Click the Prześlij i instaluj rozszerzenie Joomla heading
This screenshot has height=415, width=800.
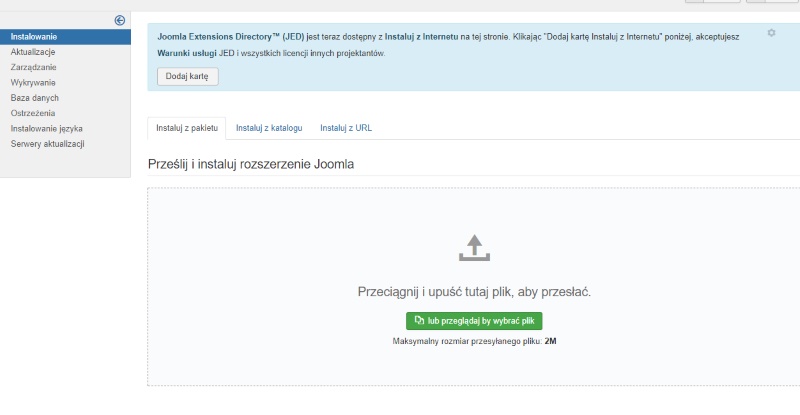[x=251, y=164]
